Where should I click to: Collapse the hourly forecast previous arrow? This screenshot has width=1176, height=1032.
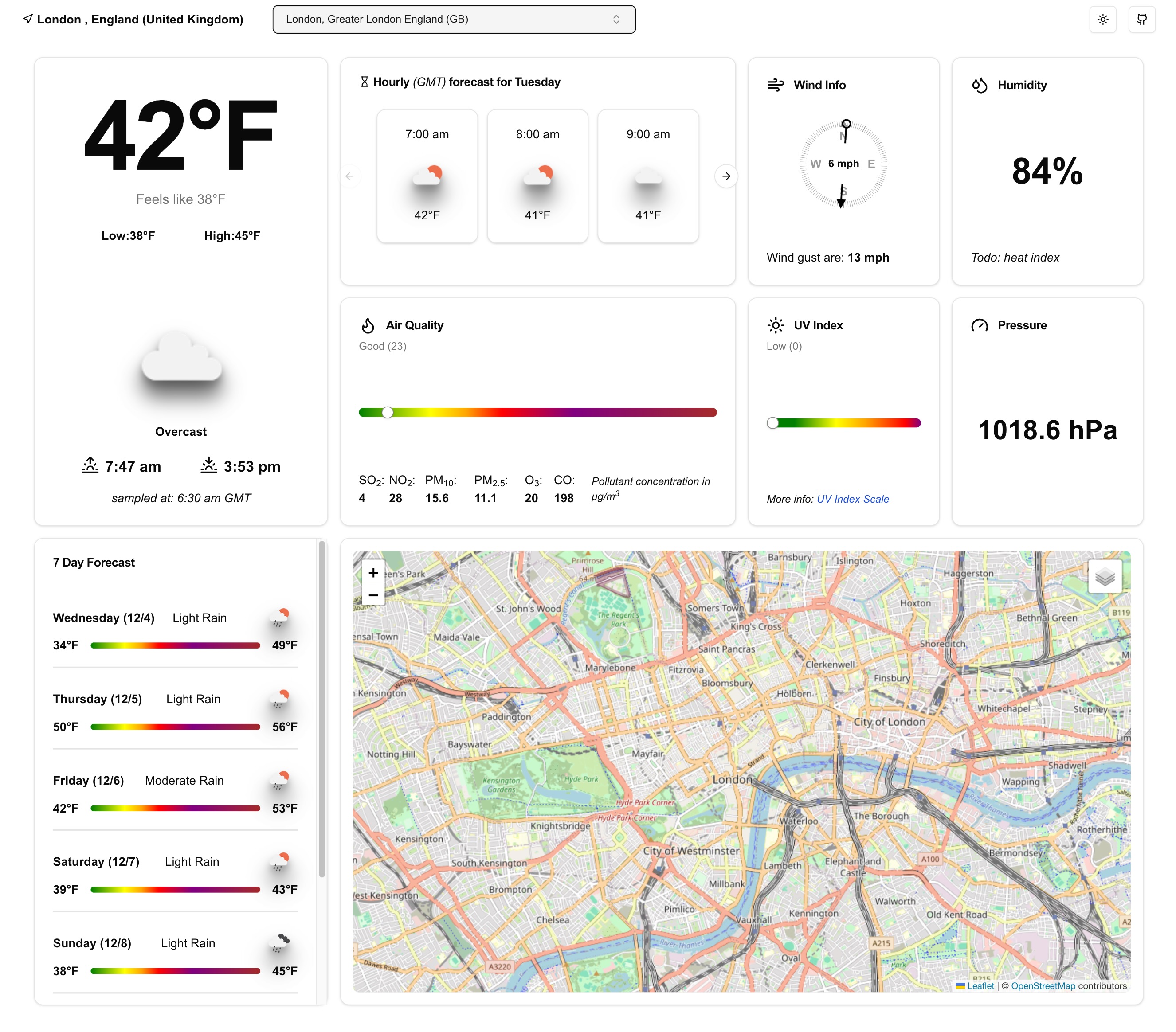tap(350, 175)
